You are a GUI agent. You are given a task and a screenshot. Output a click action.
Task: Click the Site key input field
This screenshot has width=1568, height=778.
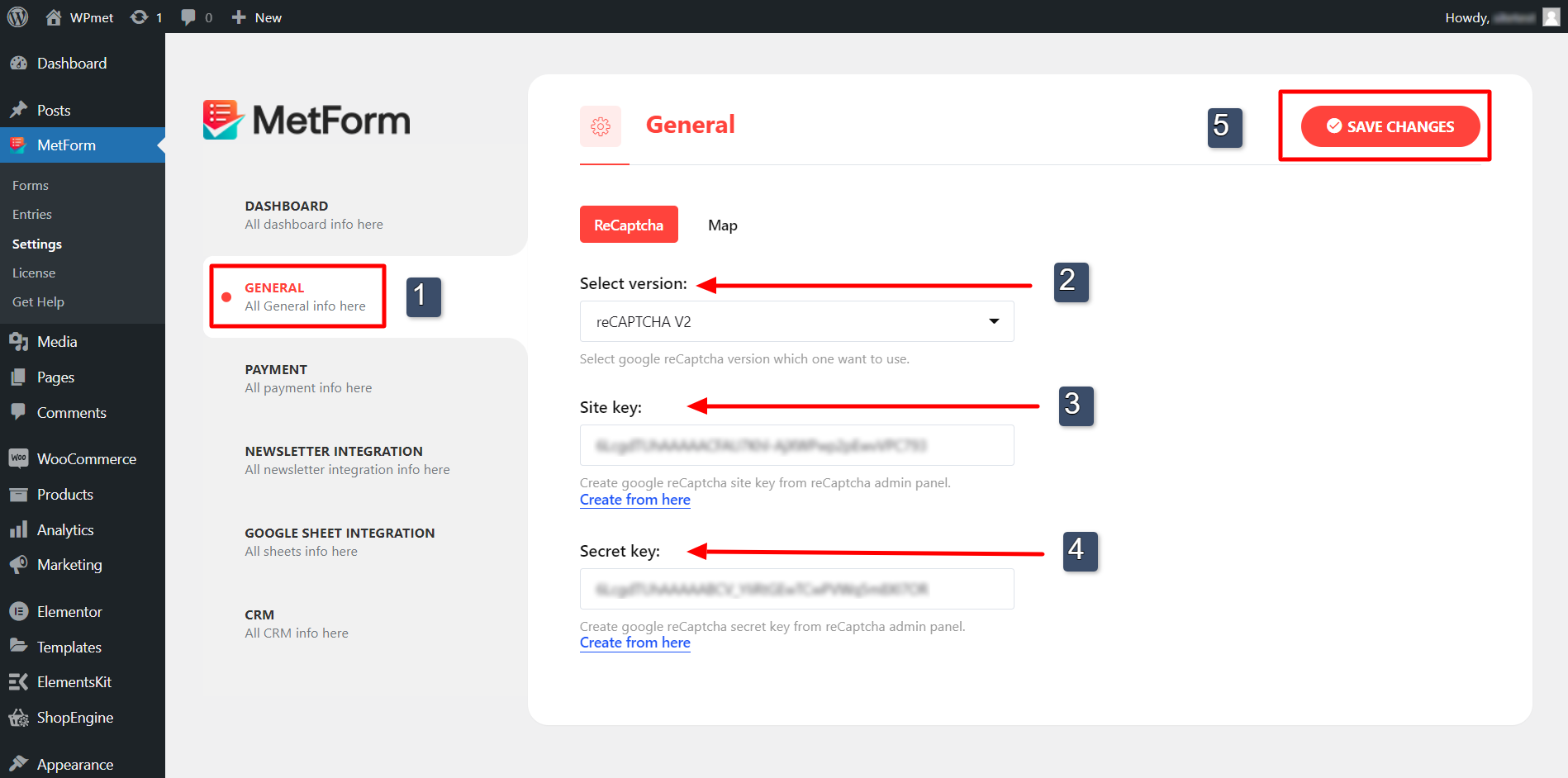(x=796, y=446)
